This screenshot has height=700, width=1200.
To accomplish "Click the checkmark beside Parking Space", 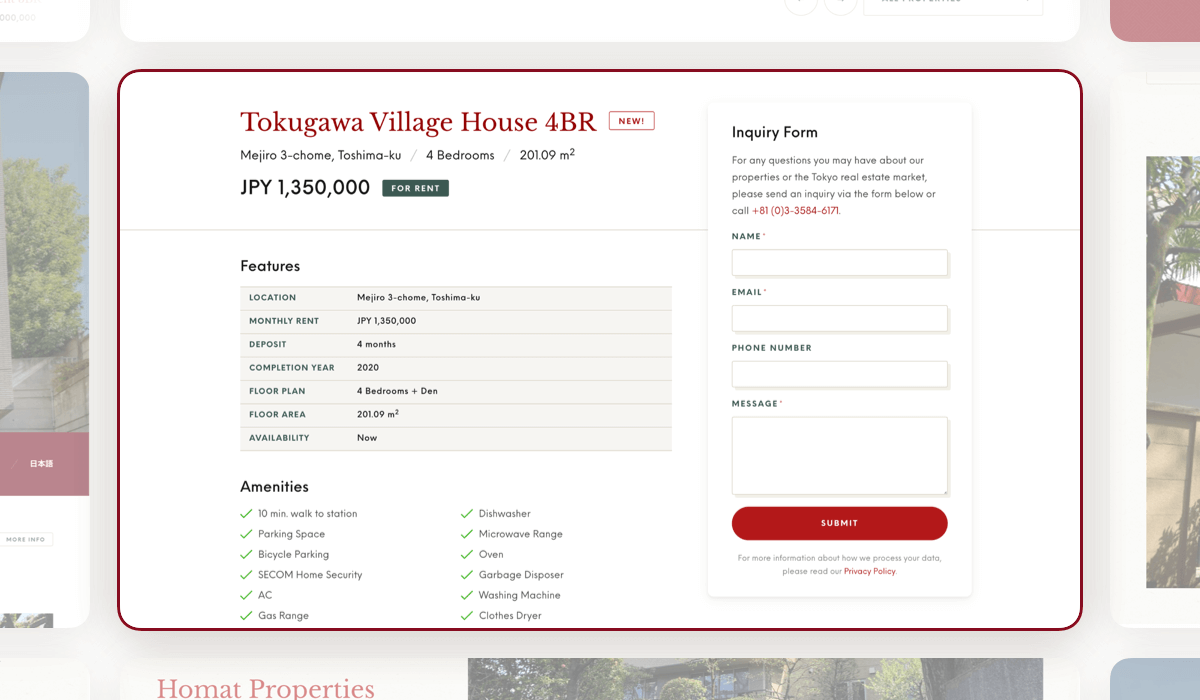I will pos(246,534).
